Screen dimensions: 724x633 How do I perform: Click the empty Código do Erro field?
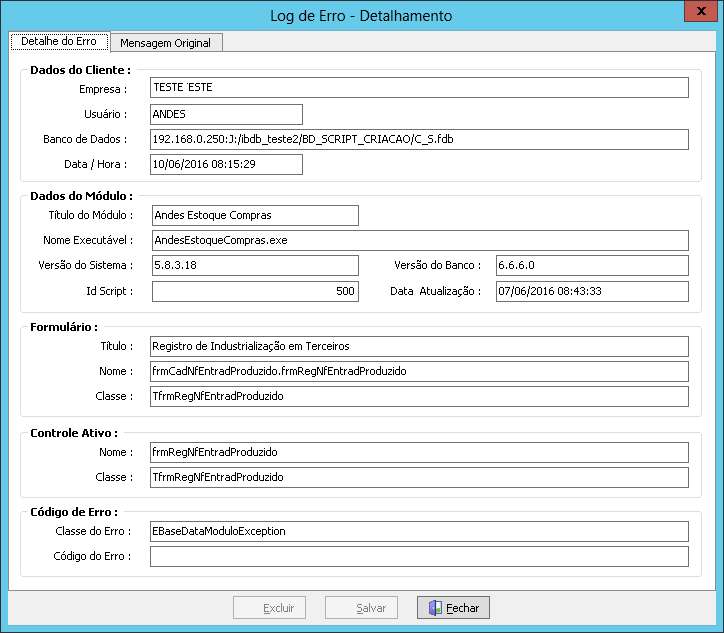coord(419,556)
